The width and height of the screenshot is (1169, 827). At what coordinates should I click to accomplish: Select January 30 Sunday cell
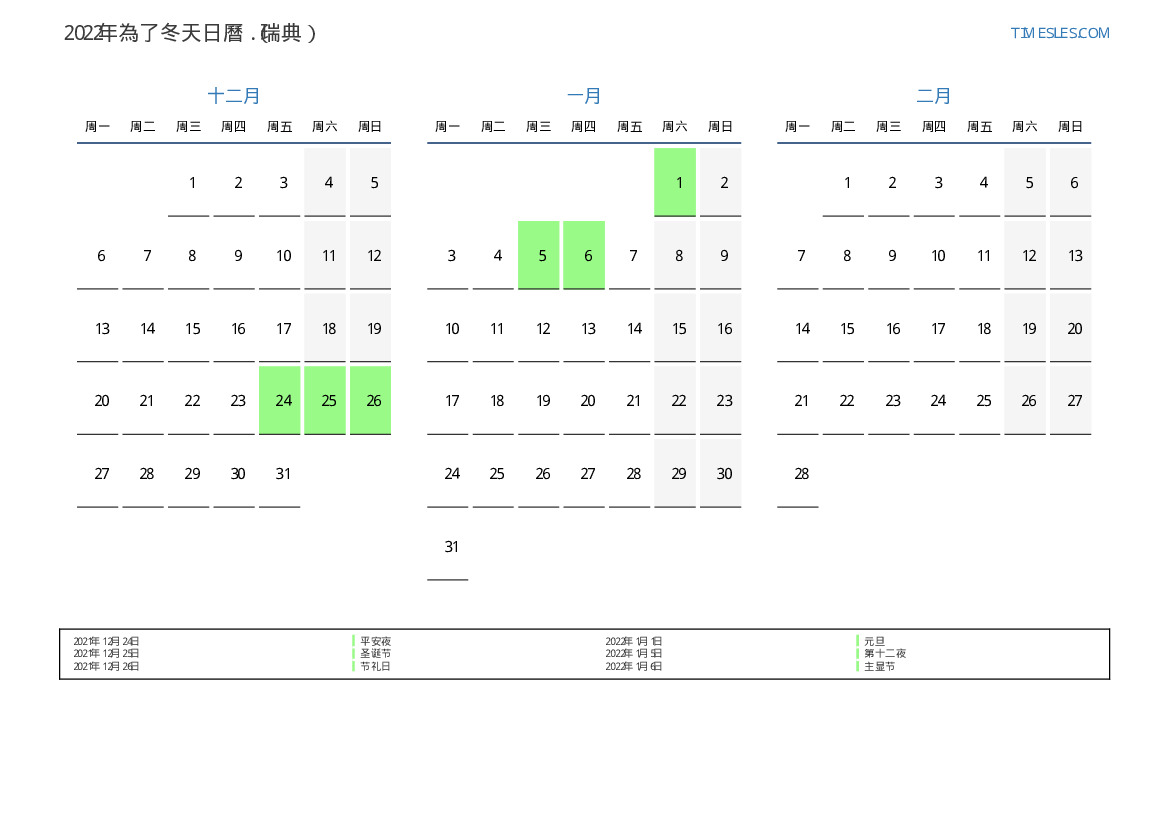721,474
